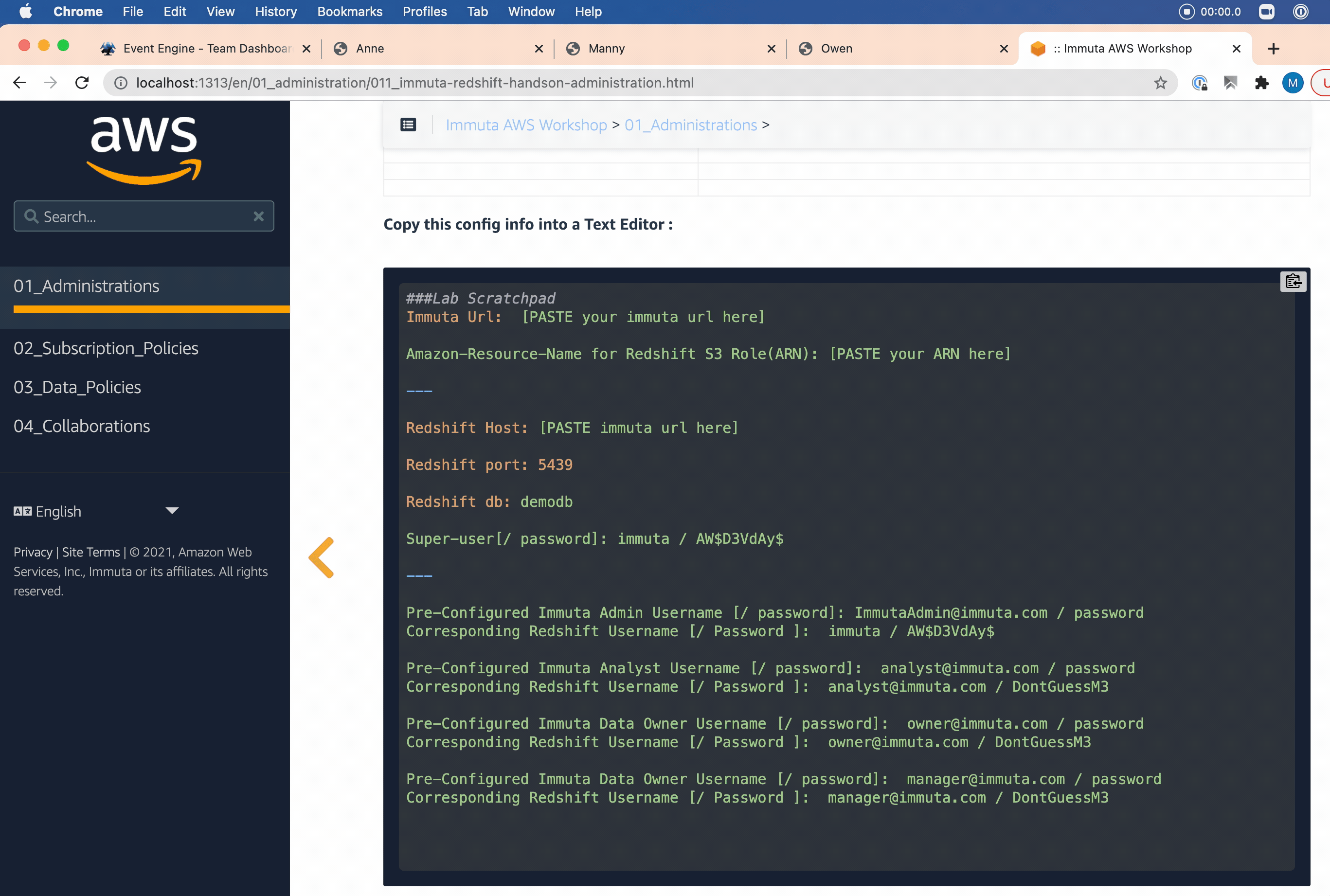Open the Tab menu

point(477,11)
